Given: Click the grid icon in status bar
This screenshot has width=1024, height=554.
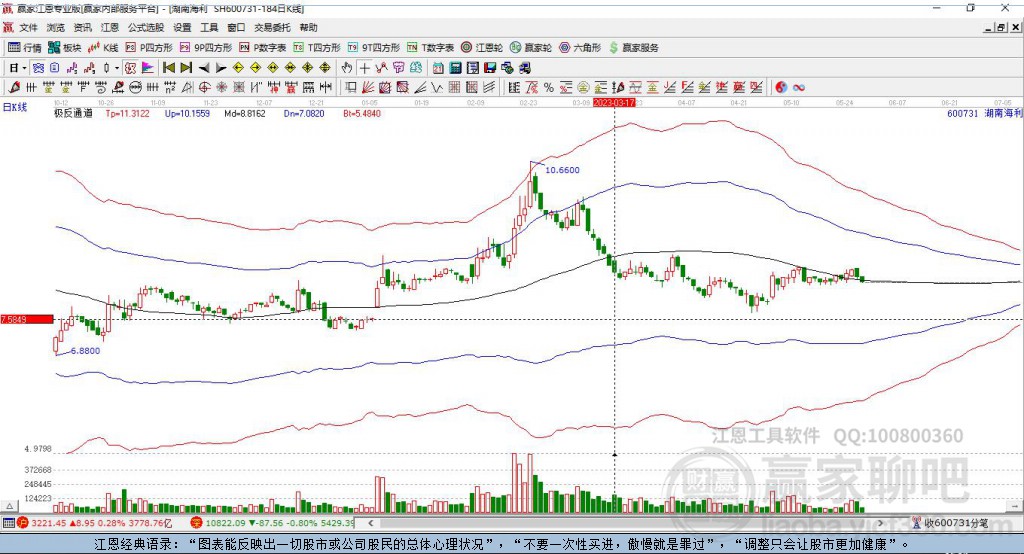Looking at the screenshot, I should click(8, 523).
